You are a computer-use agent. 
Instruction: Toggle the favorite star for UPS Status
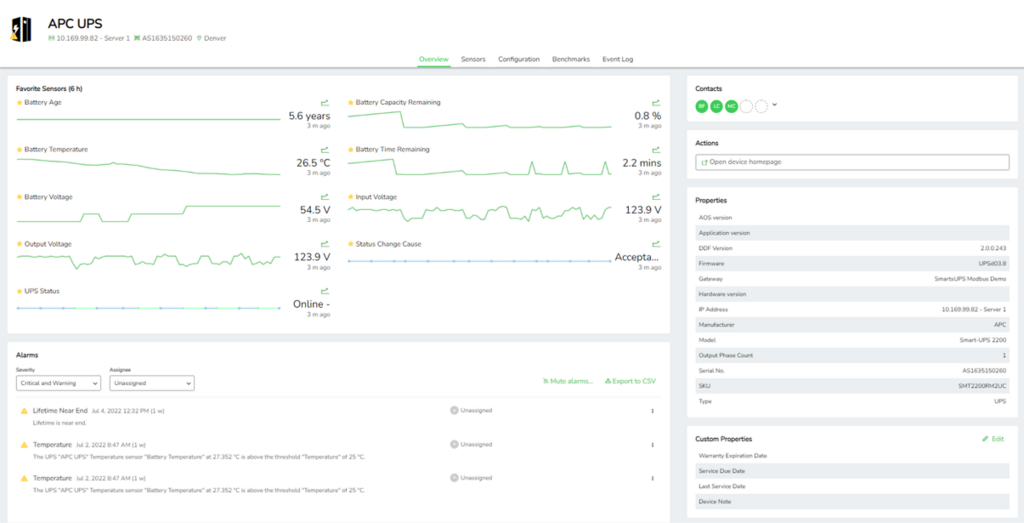(x=19, y=291)
